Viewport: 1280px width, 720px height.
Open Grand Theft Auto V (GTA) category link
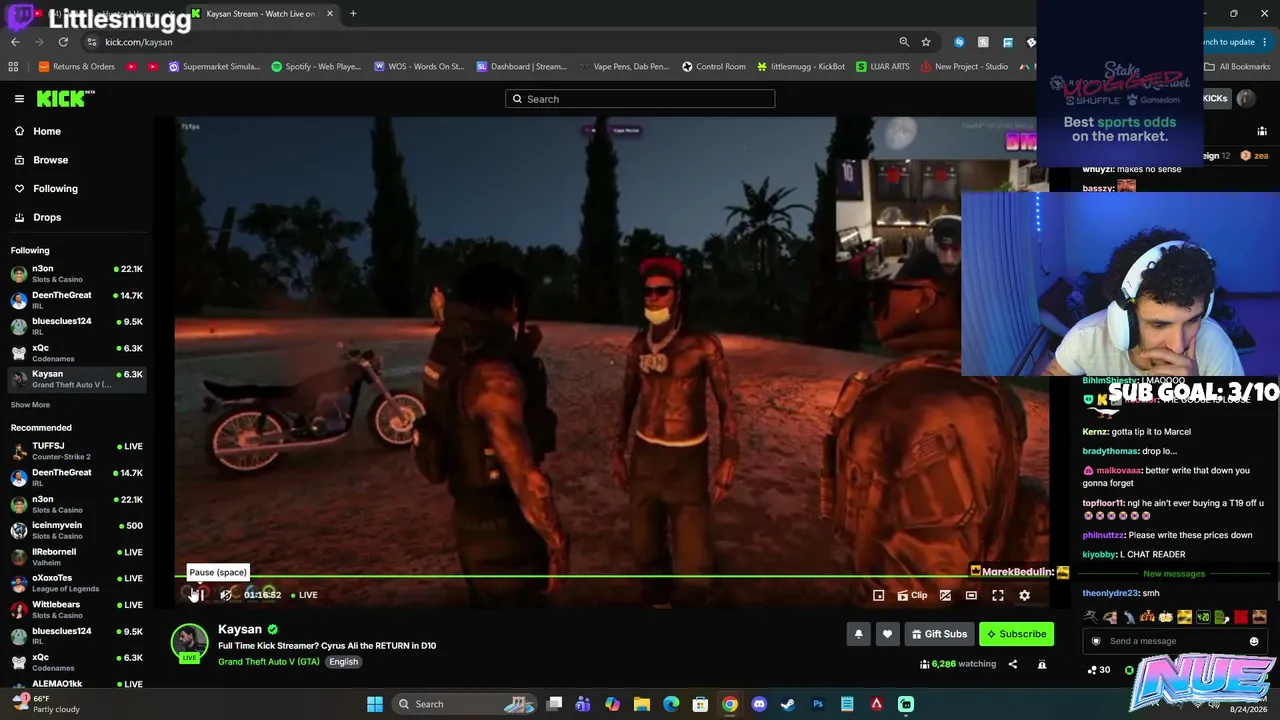pyautogui.click(x=269, y=662)
